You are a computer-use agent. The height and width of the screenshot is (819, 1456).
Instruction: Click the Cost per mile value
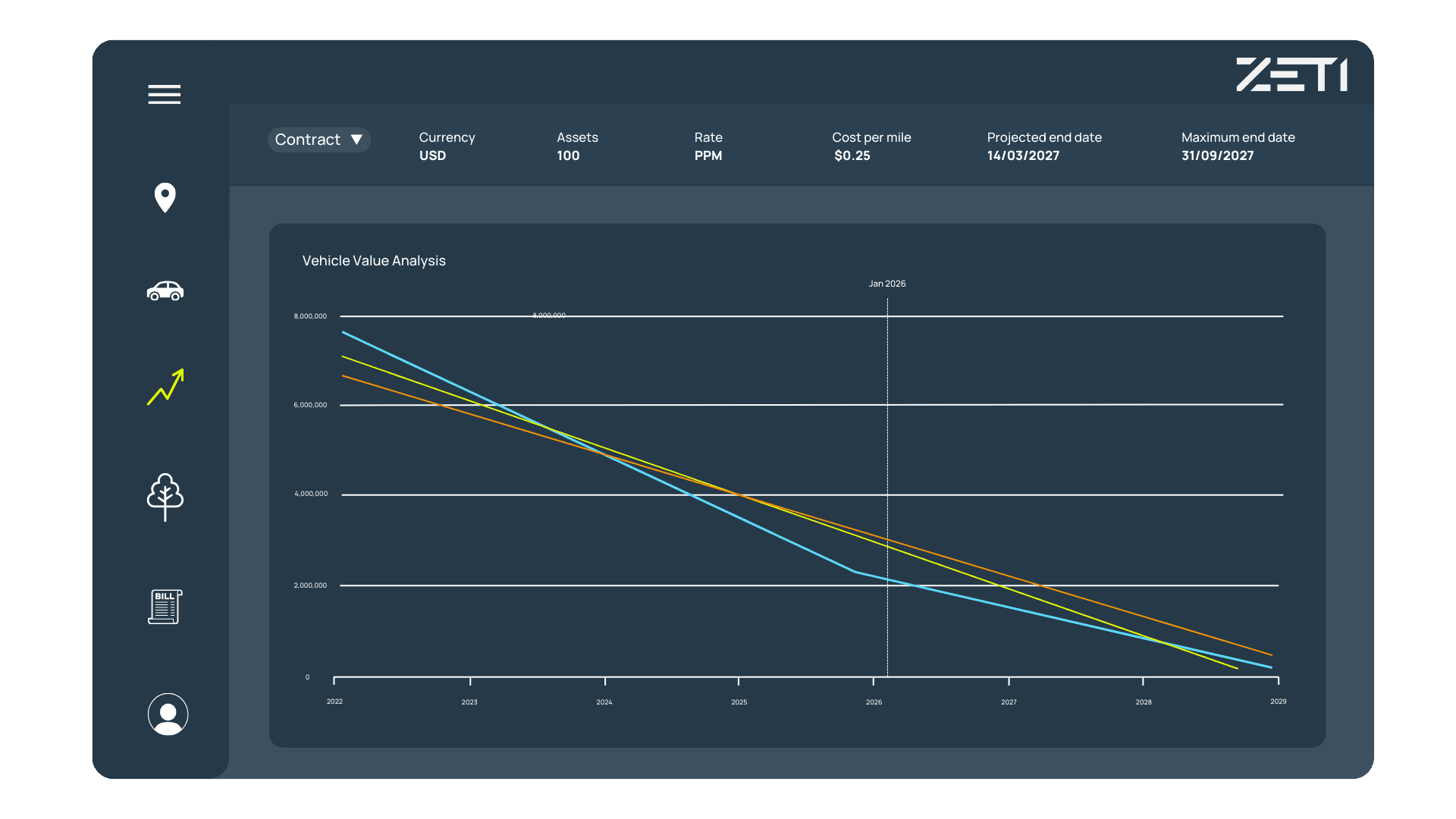pos(852,155)
